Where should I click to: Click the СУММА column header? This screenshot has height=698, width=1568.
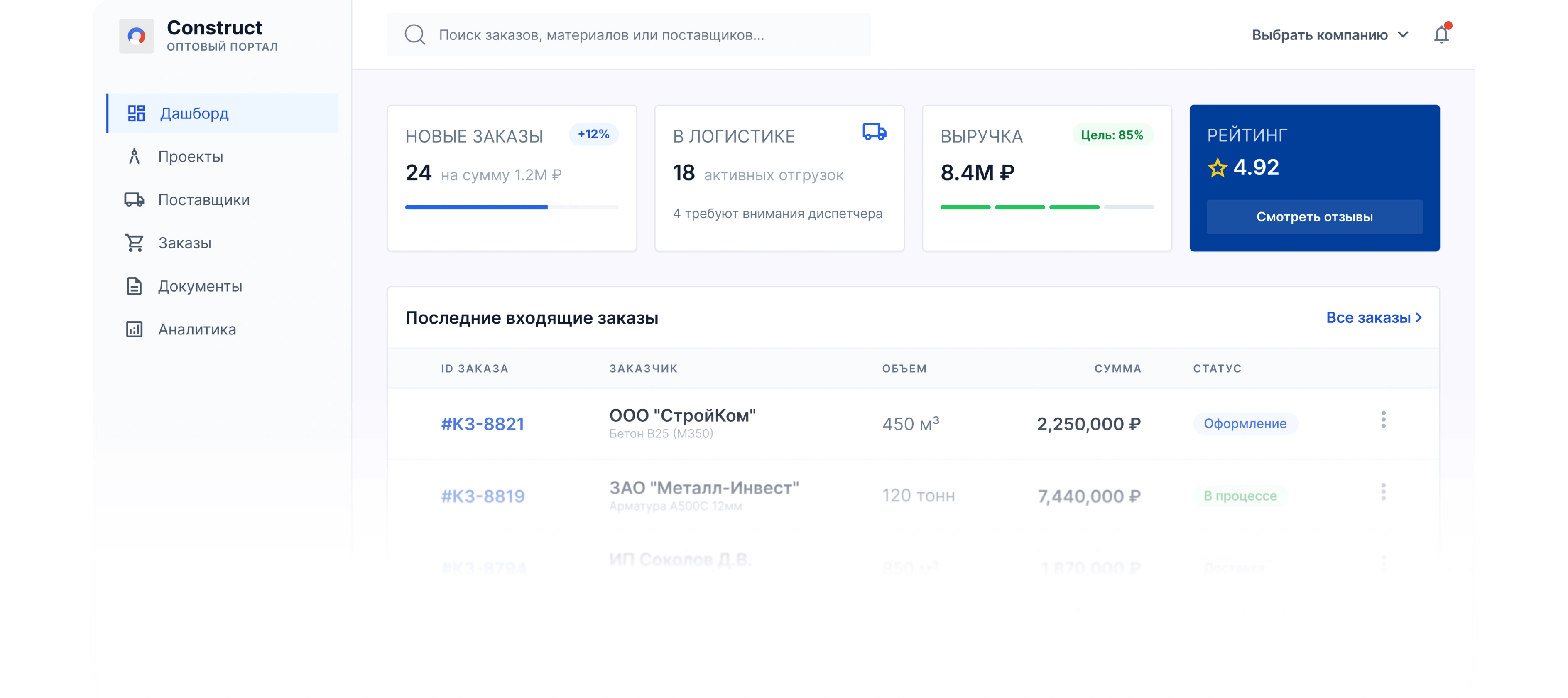[x=1117, y=369]
